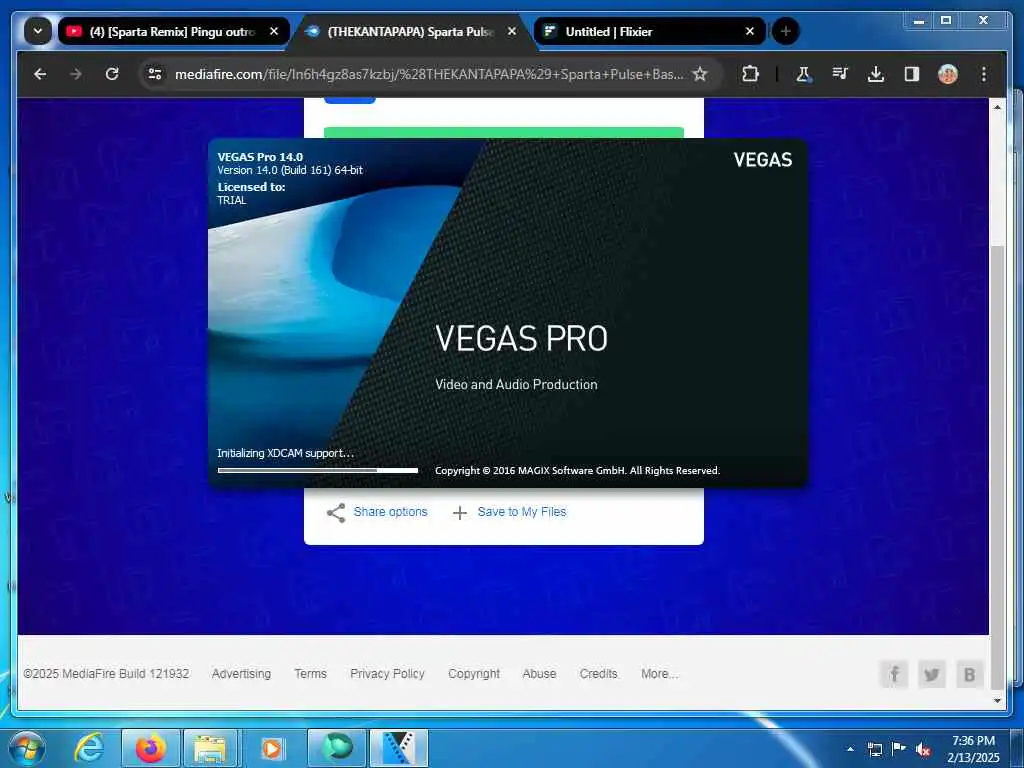1024x768 pixels.
Task: Open the network tray icon
Action: [875, 750]
